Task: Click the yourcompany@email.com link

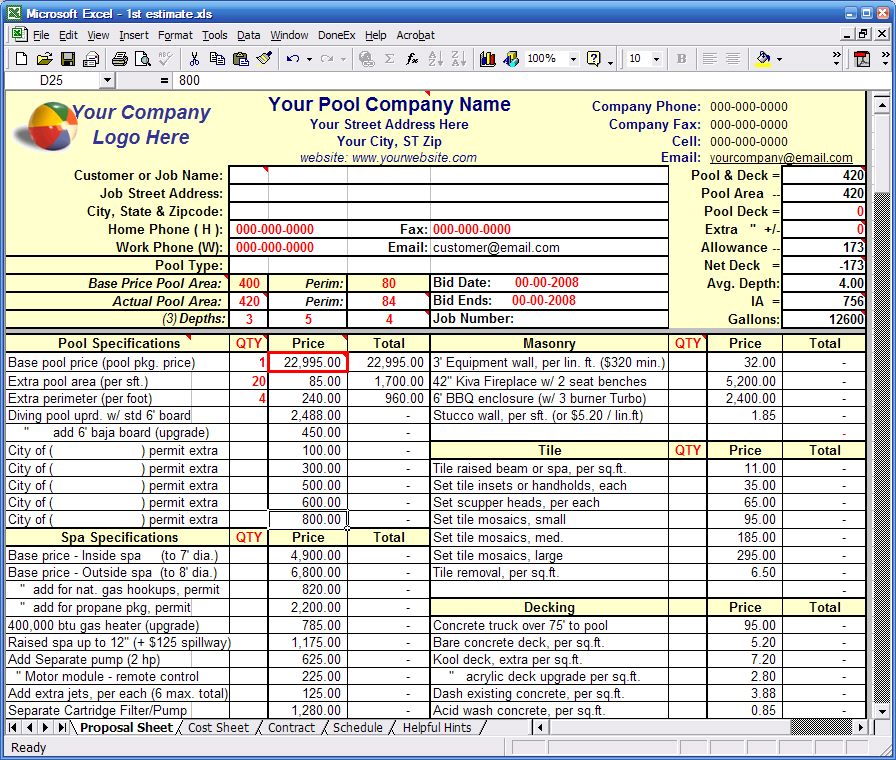Action: click(781, 158)
